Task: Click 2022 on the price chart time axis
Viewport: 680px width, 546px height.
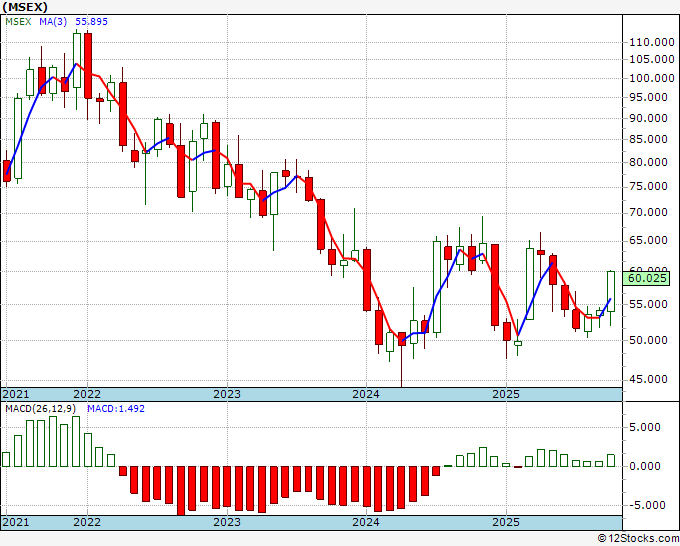Action: coord(87,394)
